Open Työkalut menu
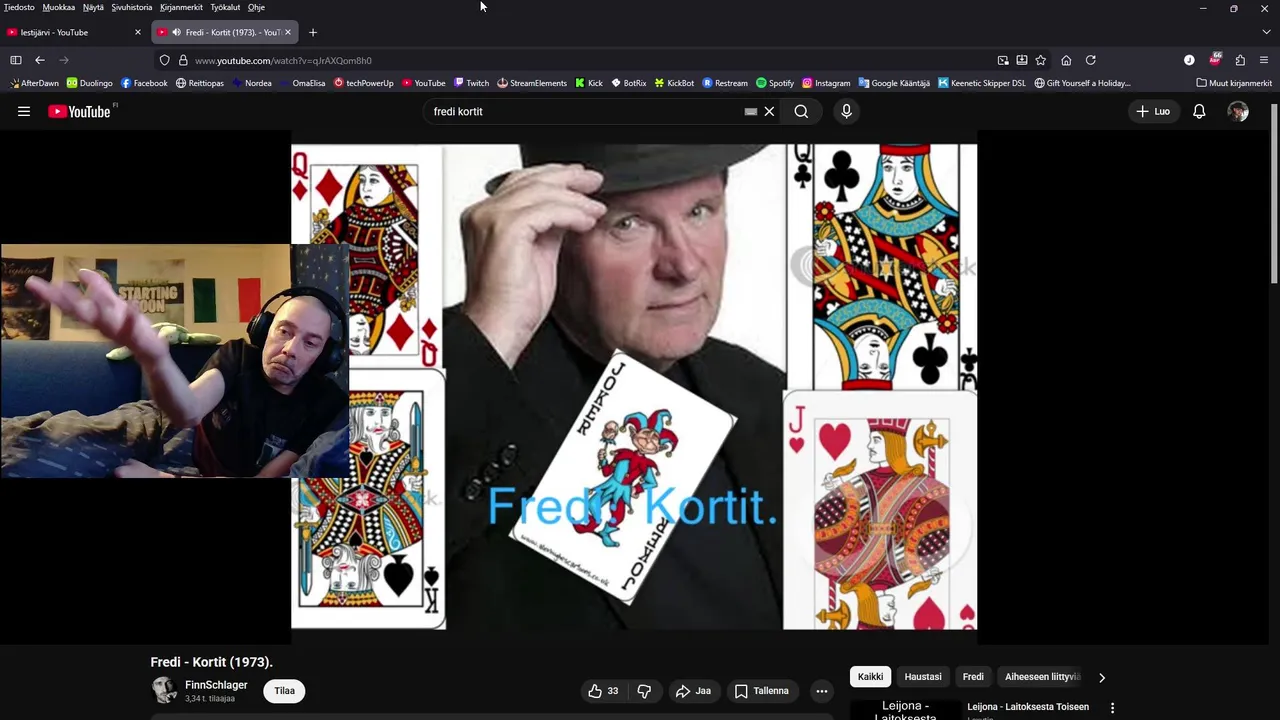Screen dimensions: 1280x720 coord(225,7)
